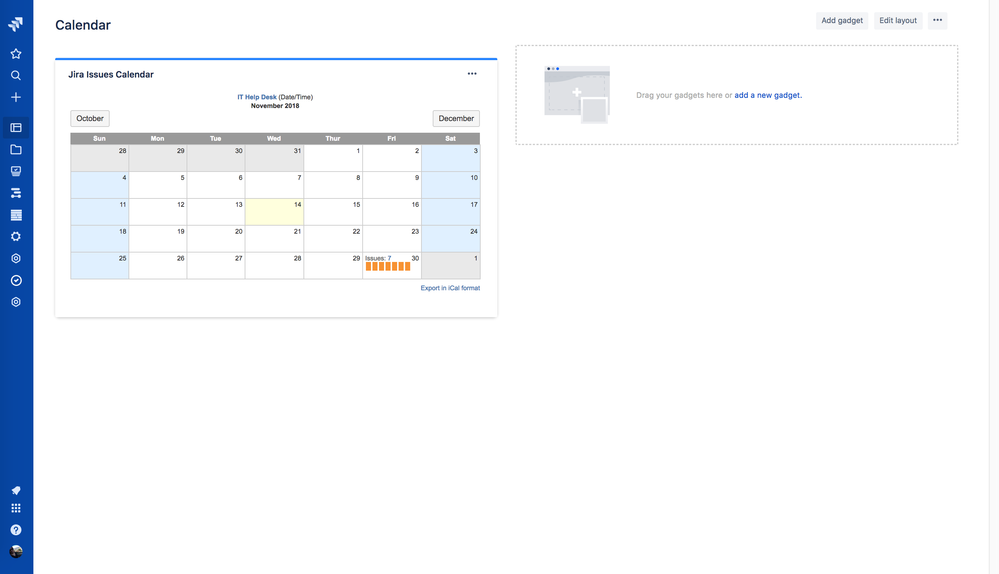
Task: Select calendar day 11
Action: coord(99,212)
